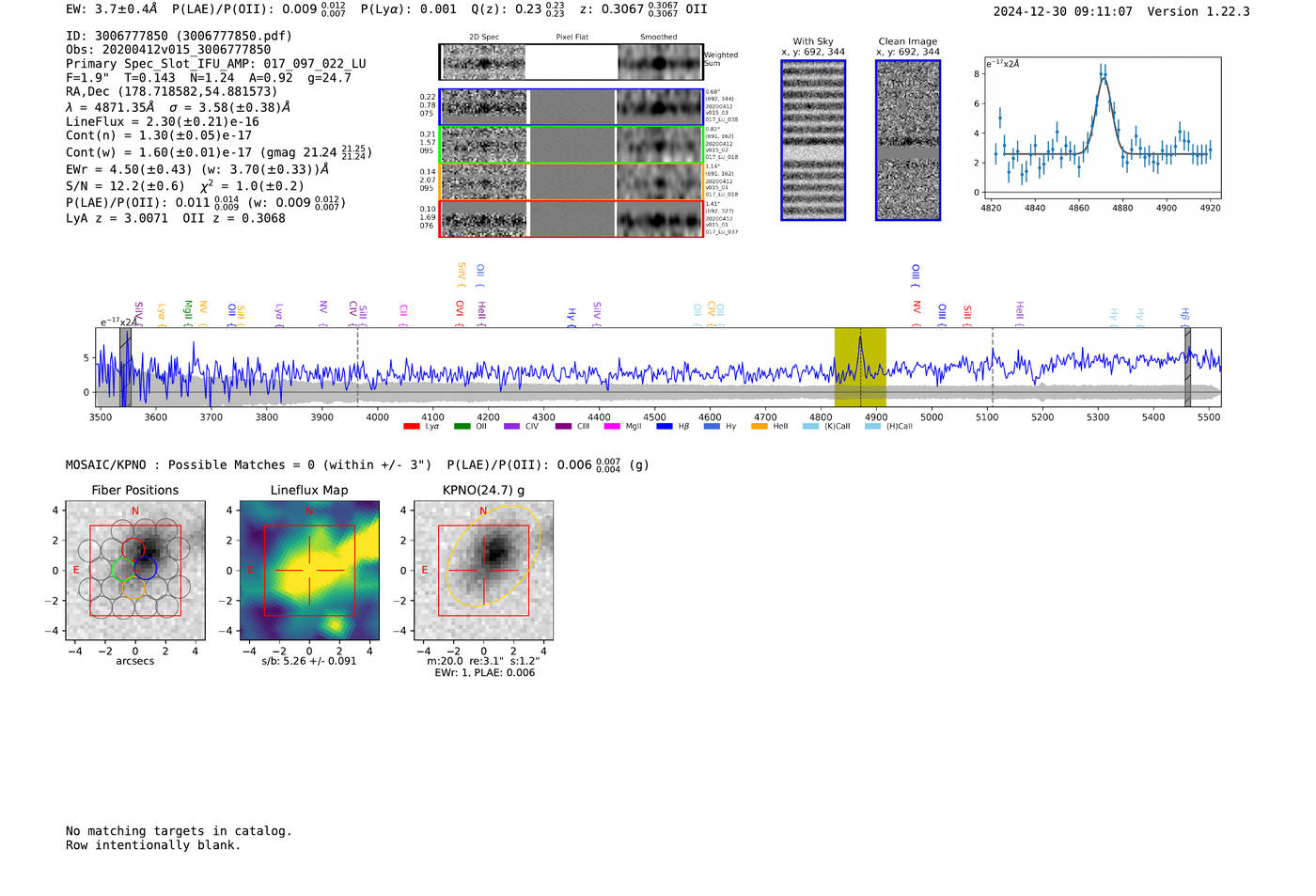Click the MOSAIC/KPNO Possible Matches line

pos(357,464)
